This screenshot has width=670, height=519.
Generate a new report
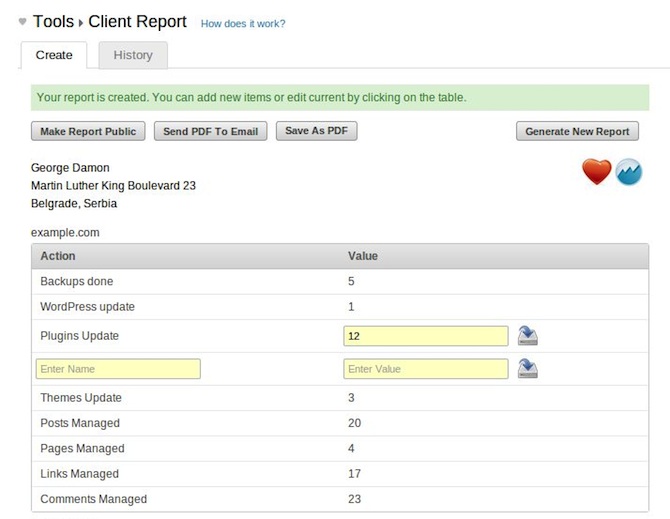point(577,131)
